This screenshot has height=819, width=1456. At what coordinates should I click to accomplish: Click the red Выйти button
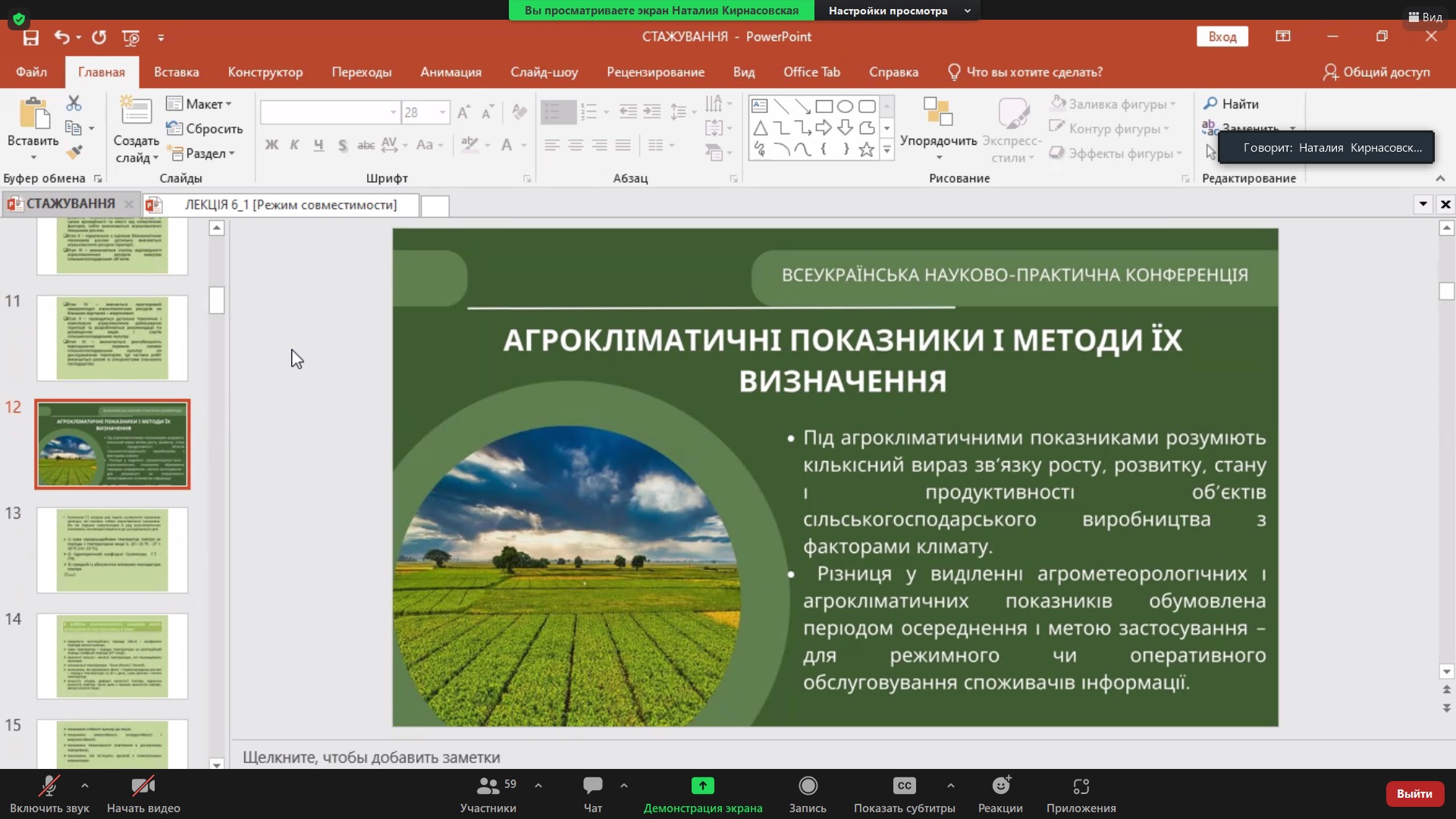point(1414,793)
